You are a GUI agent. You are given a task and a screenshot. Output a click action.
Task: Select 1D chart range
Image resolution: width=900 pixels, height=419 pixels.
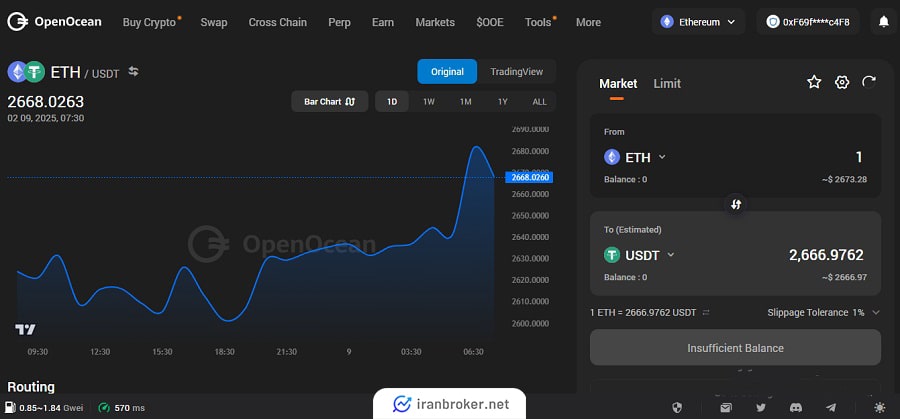[x=392, y=102]
